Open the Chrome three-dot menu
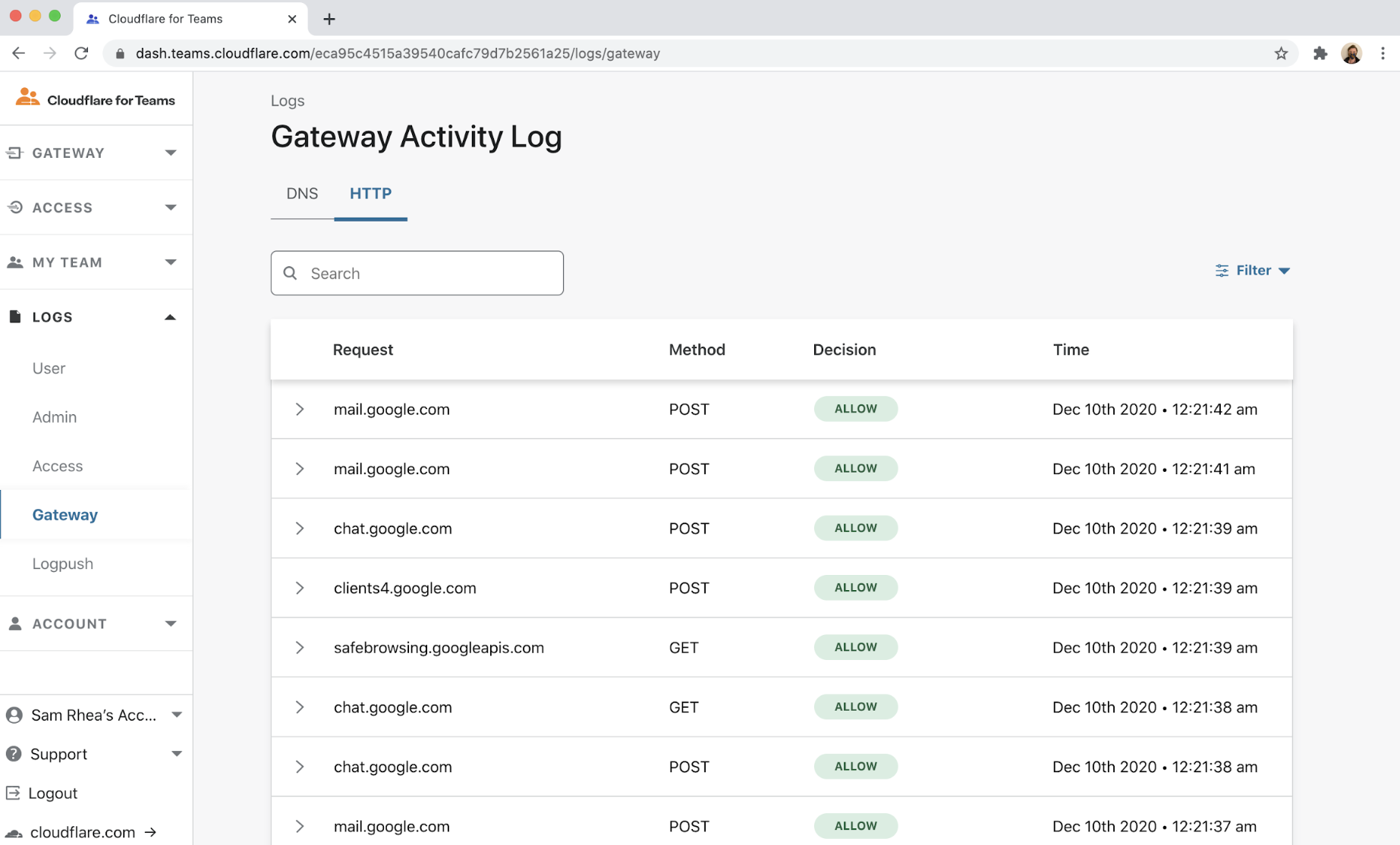This screenshot has width=1400, height=845. (1383, 53)
